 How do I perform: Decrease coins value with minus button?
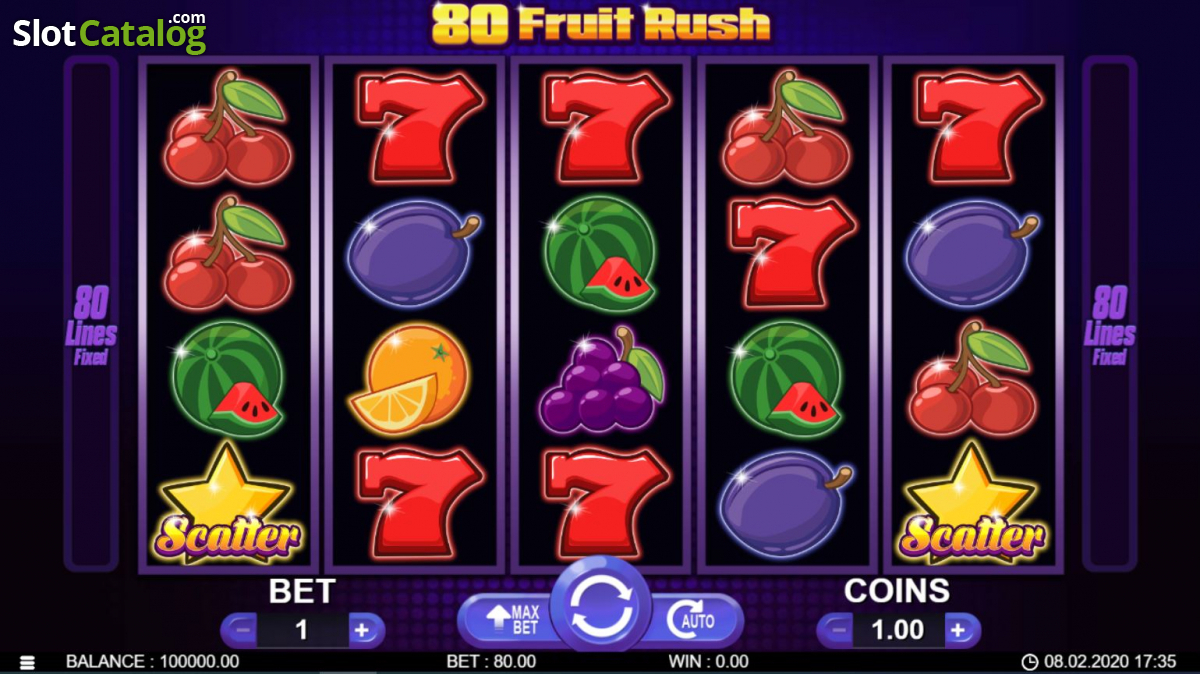(838, 630)
